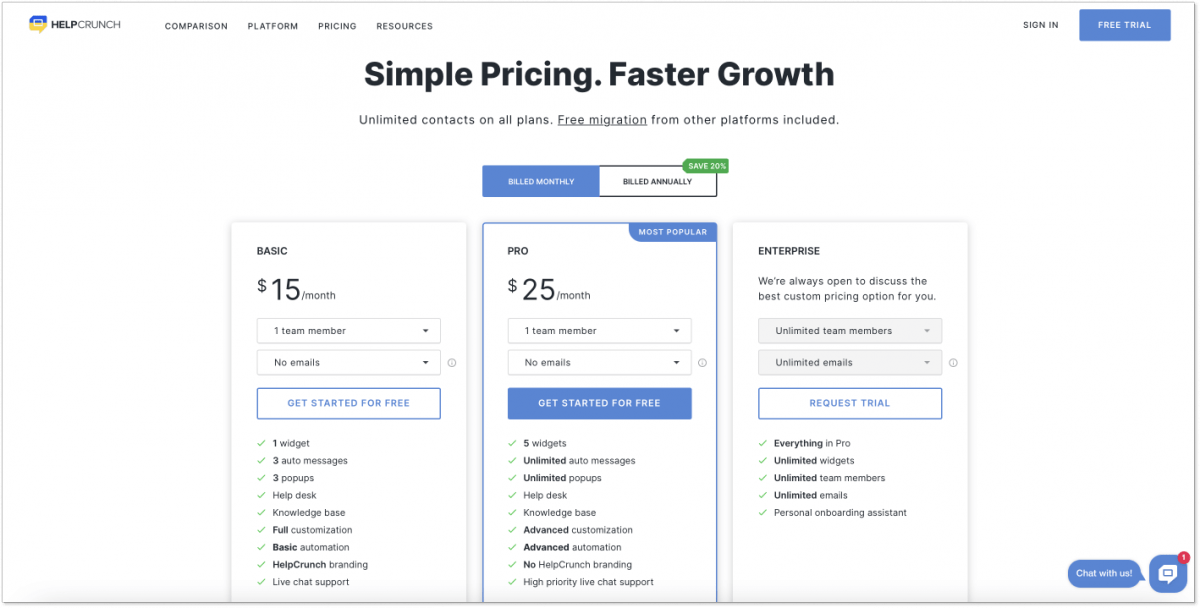Open Unlimited team members dropdown in Enterprise

[x=849, y=330]
